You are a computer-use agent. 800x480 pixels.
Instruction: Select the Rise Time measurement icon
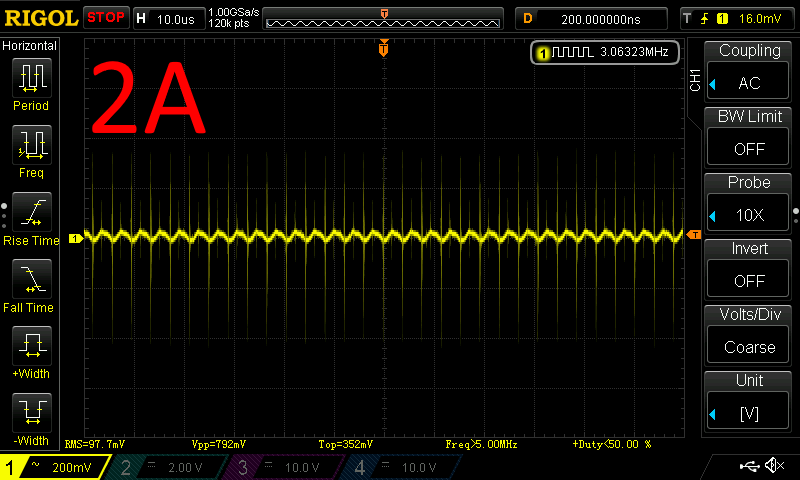32,212
